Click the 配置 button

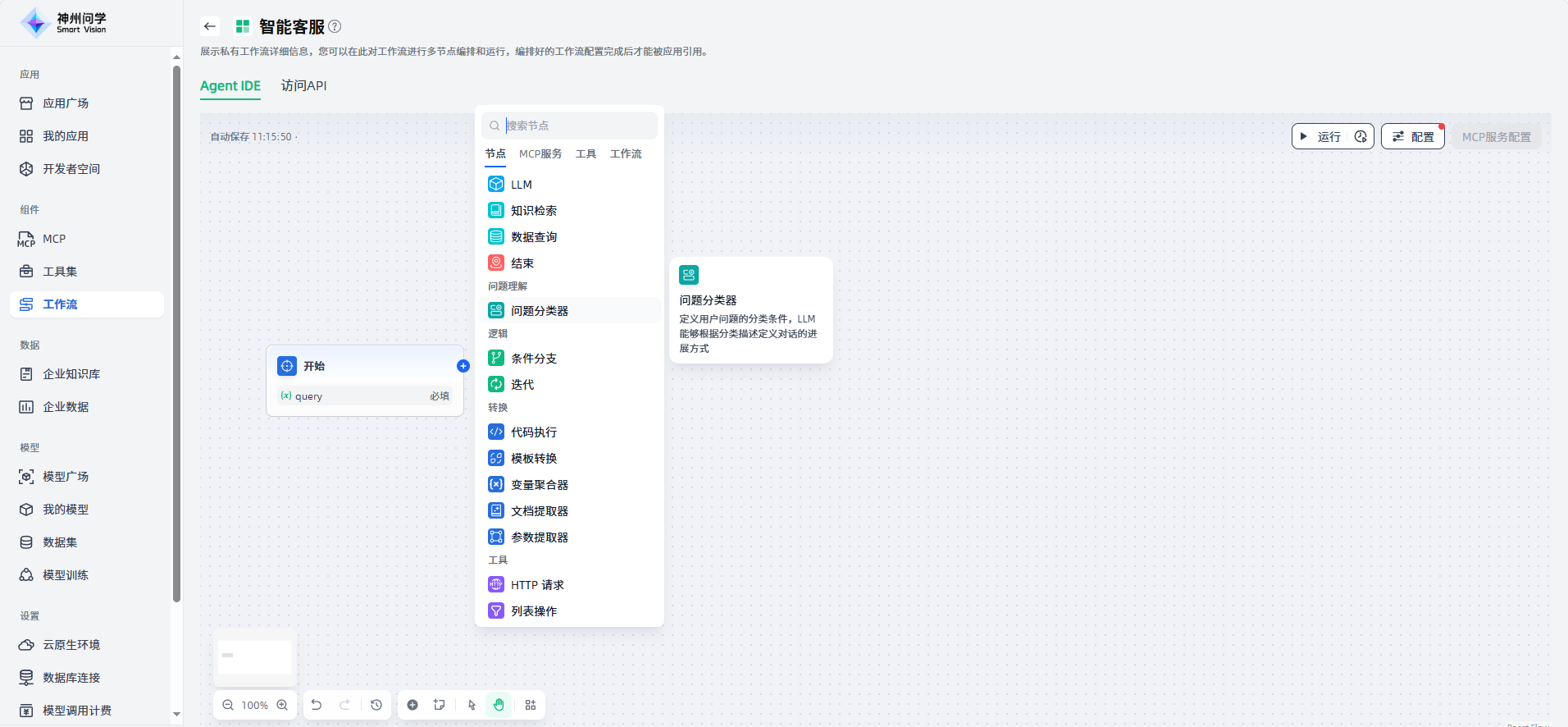(1412, 136)
